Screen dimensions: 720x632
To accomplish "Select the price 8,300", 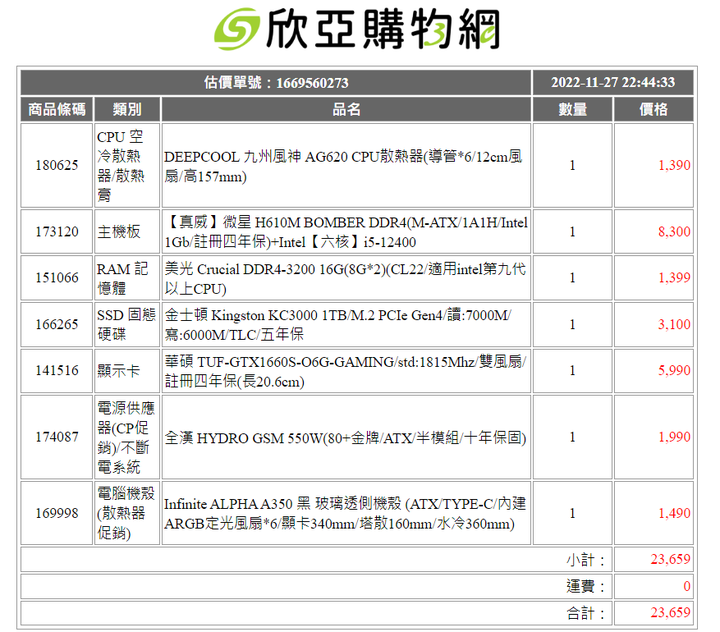I will pyautogui.click(x=674, y=231).
